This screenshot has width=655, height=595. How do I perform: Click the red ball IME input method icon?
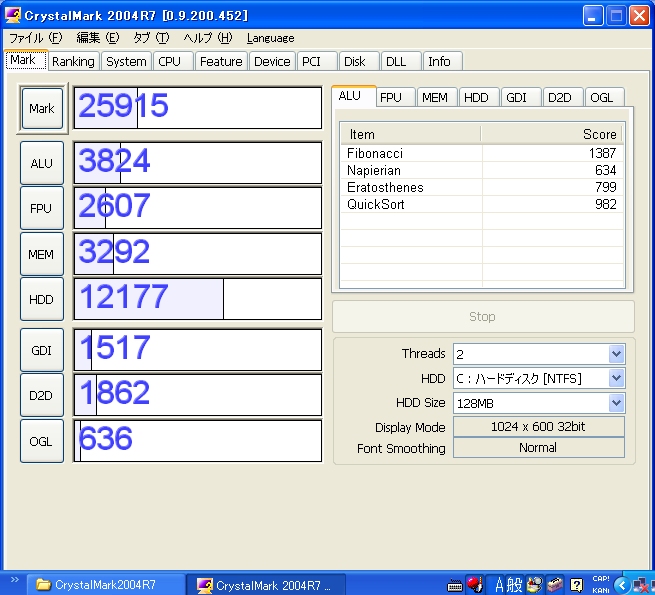coord(475,585)
